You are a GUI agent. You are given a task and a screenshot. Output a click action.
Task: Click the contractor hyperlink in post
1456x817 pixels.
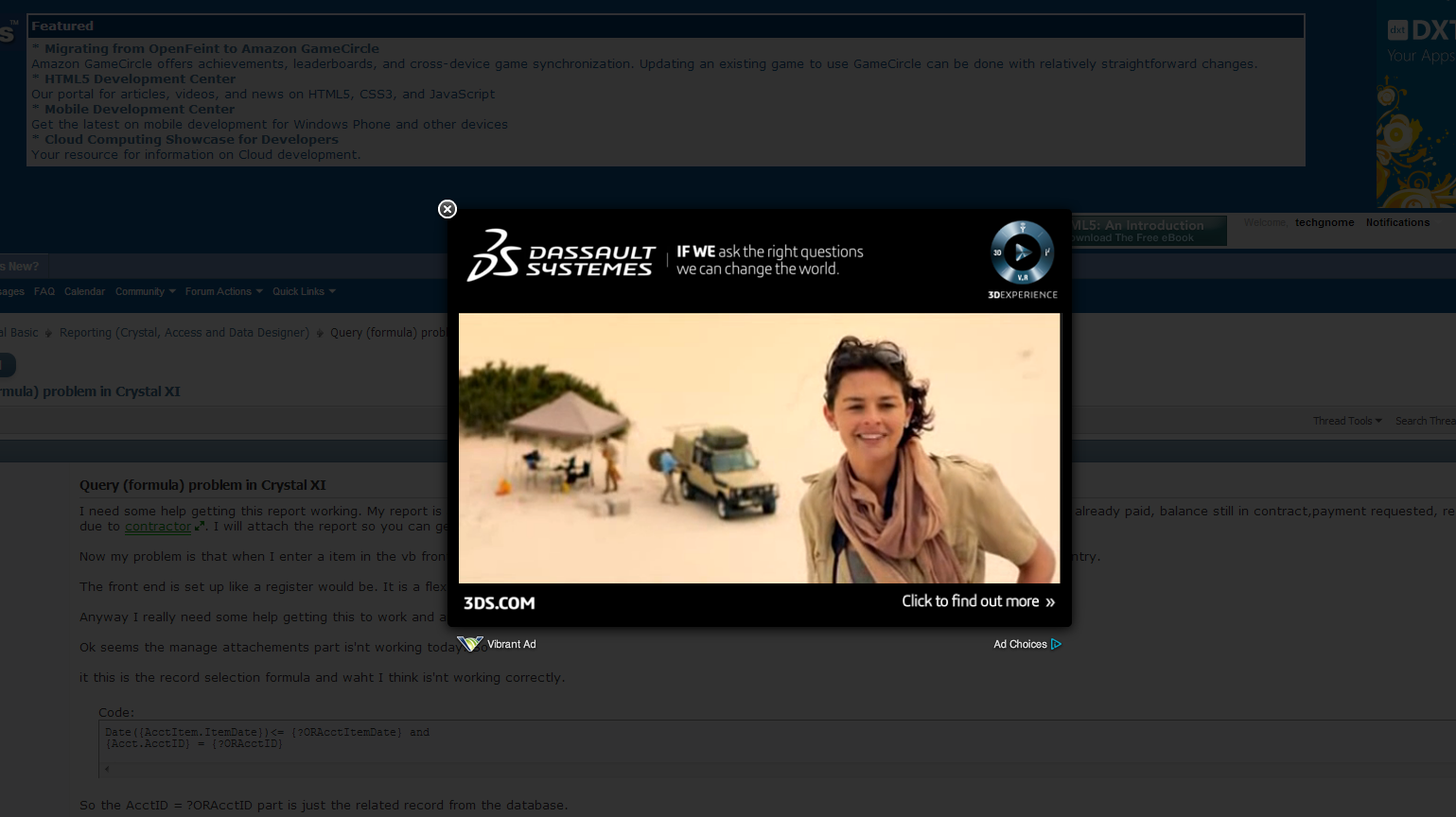tap(158, 527)
